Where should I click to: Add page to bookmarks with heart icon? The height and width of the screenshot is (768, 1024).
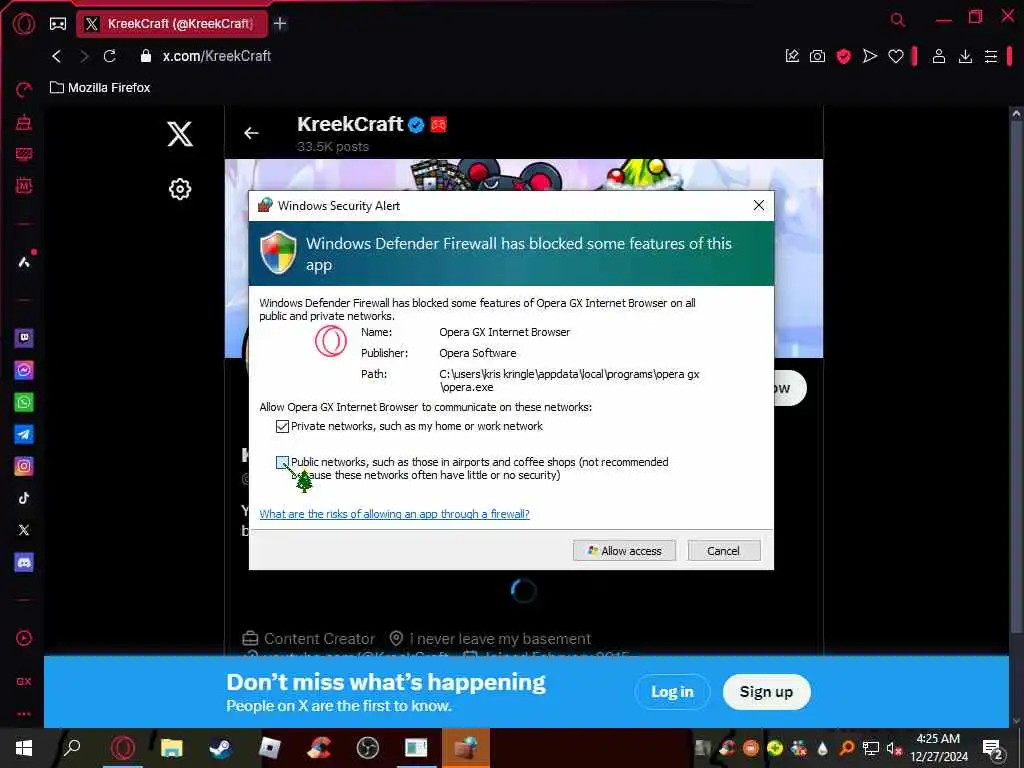point(896,56)
